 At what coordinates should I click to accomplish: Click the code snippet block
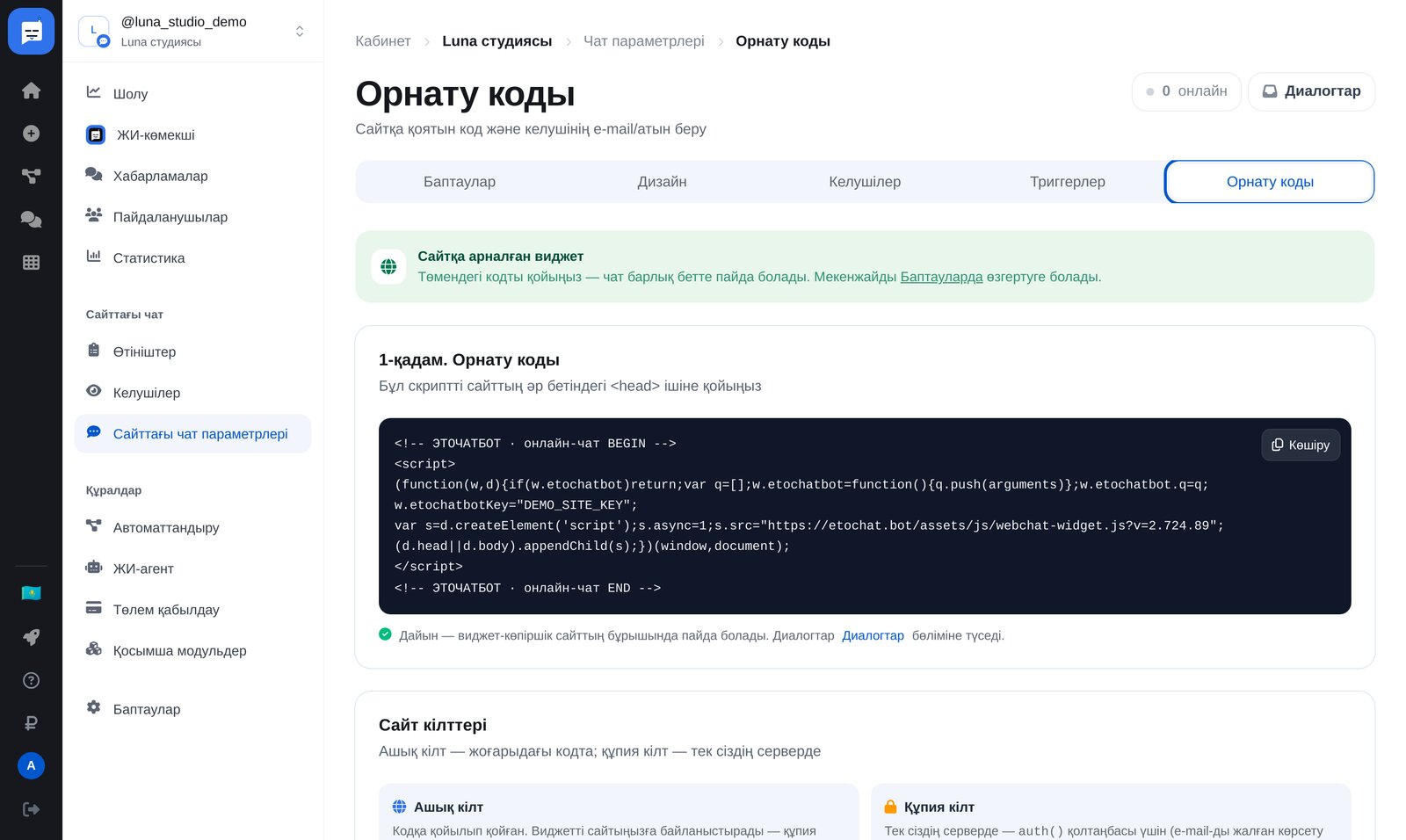pyautogui.click(x=865, y=516)
